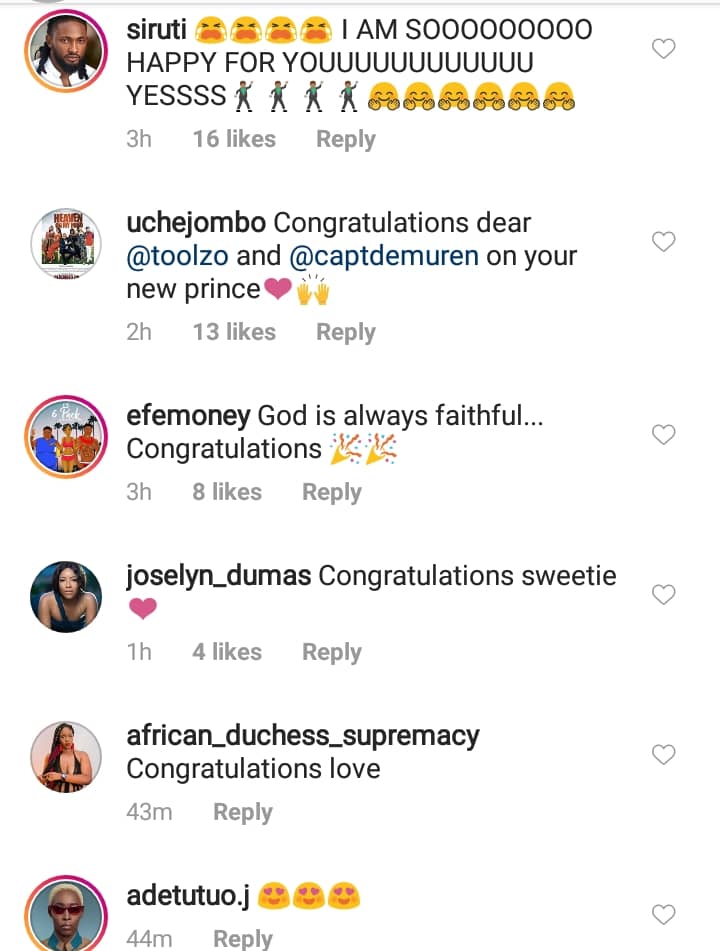Open joselyn_dumas's avatar
Viewport: 720px width, 951px height.
pos(66,596)
